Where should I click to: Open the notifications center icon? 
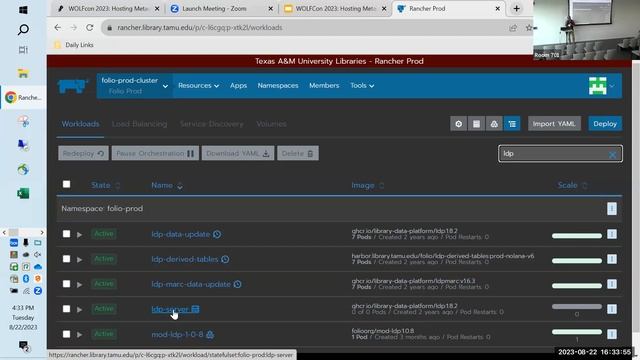click(x=23, y=346)
